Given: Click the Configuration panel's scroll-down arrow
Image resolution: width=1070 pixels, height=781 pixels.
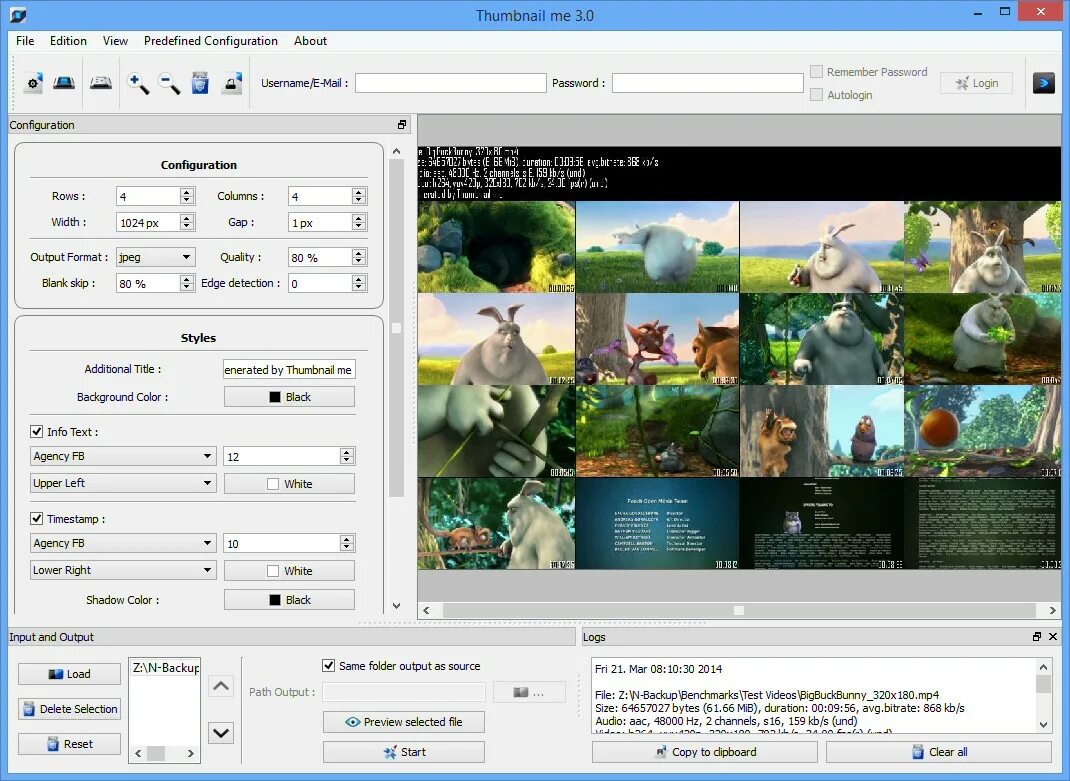Looking at the screenshot, I should [396, 606].
